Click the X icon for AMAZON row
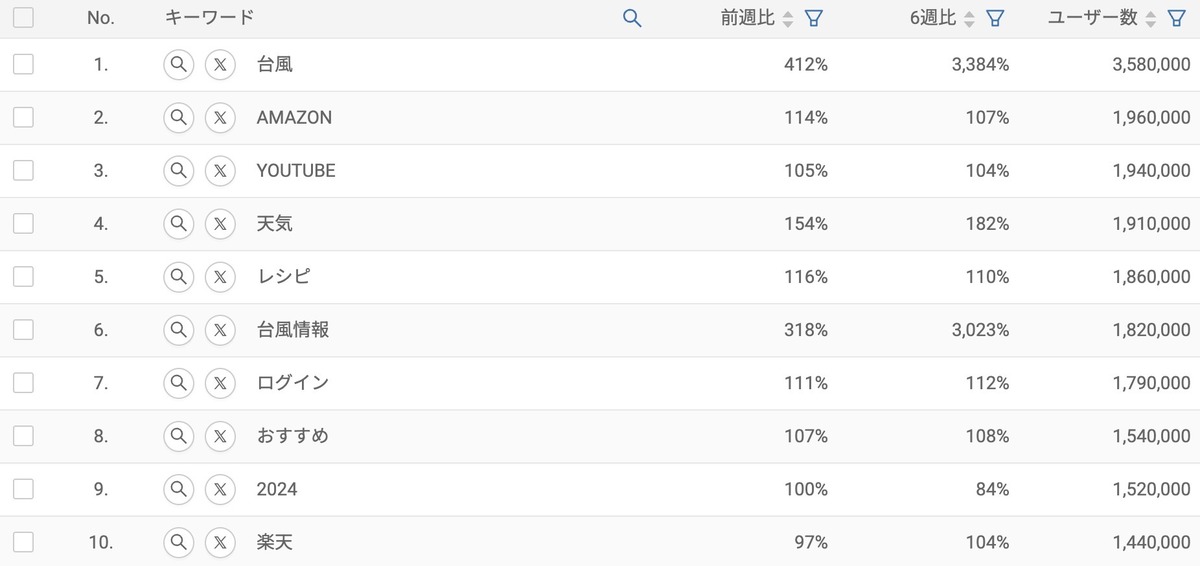 (x=220, y=117)
